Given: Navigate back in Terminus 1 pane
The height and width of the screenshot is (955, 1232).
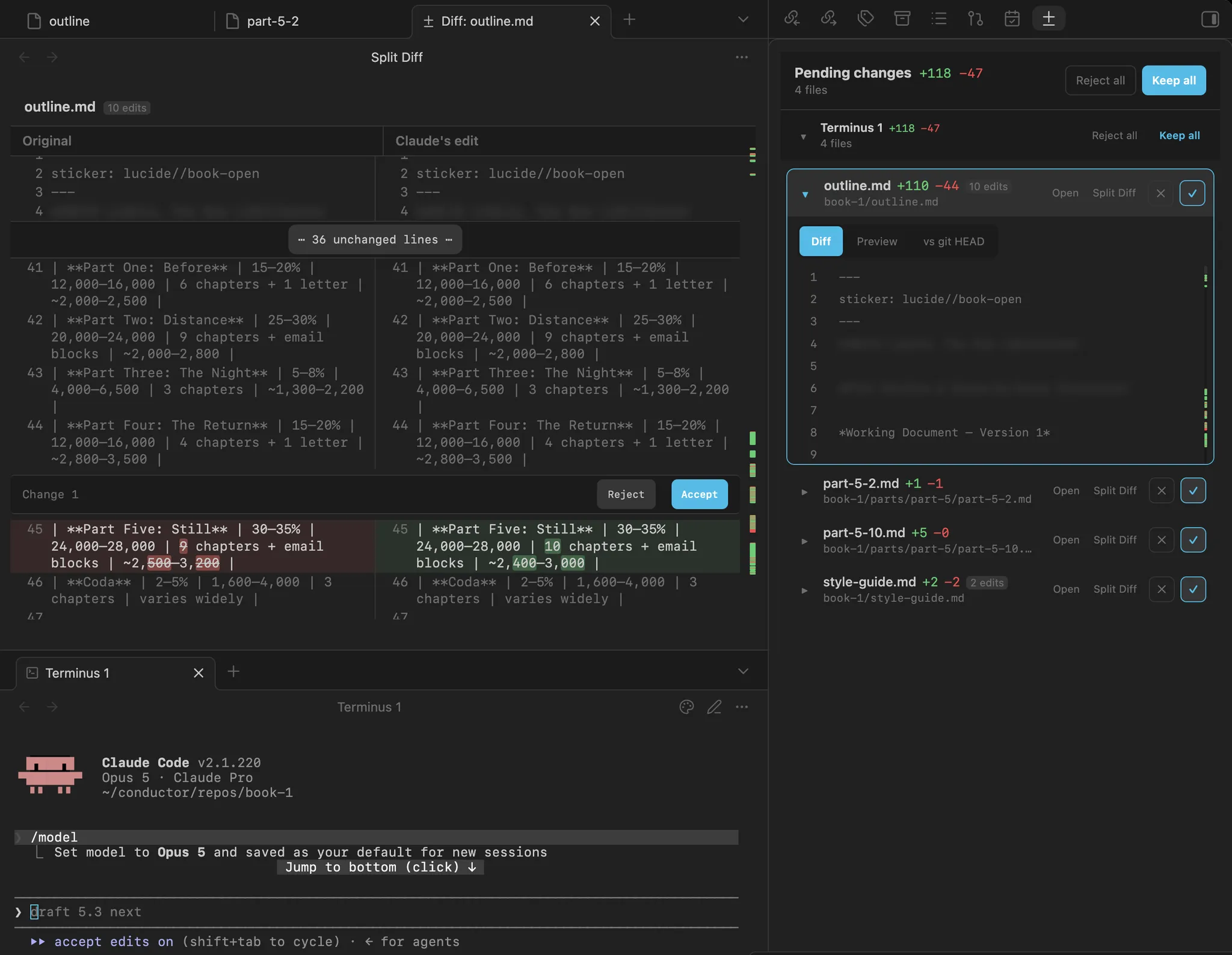Looking at the screenshot, I should [25, 707].
